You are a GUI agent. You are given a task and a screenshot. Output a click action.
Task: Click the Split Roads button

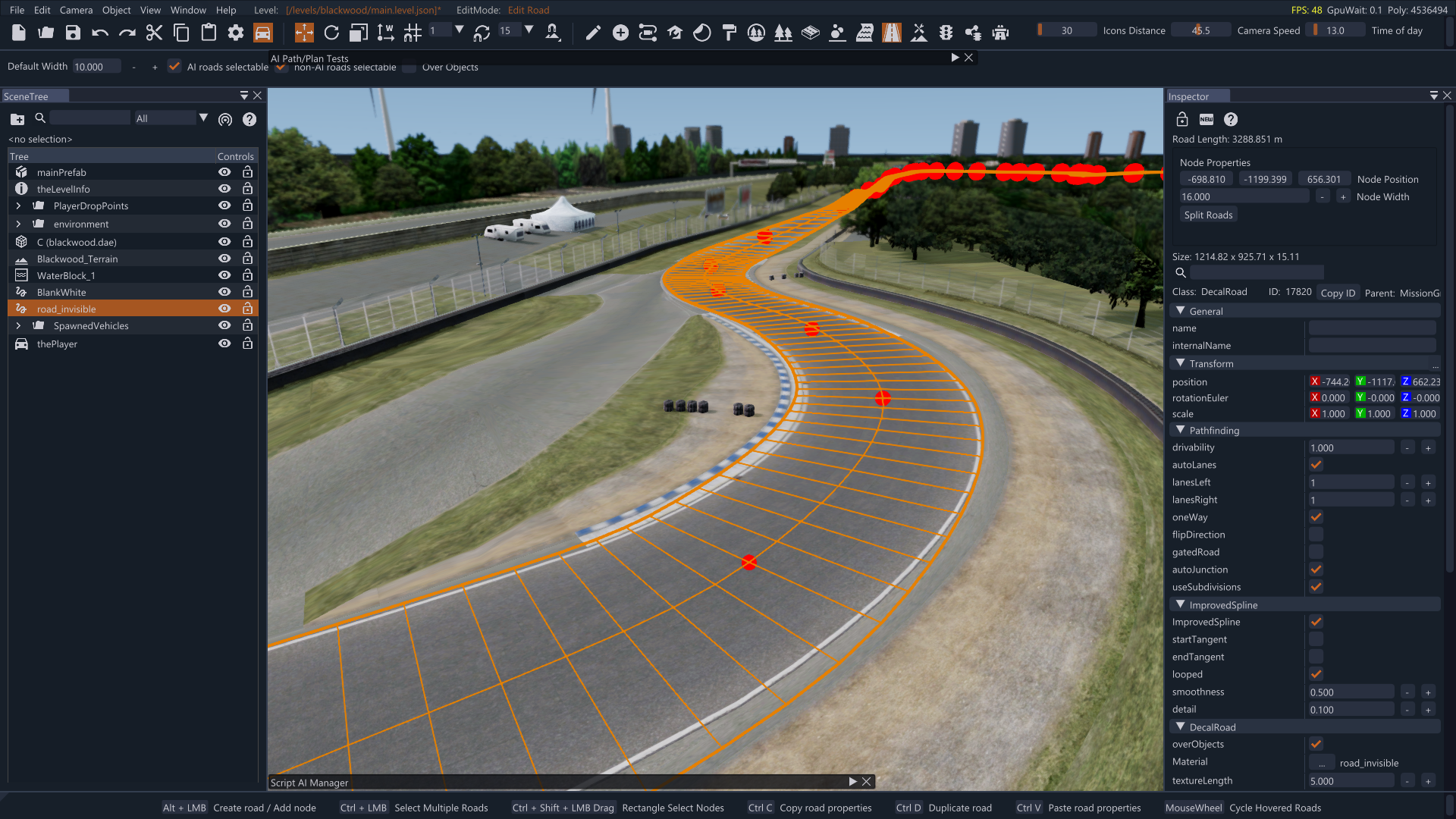click(1208, 215)
